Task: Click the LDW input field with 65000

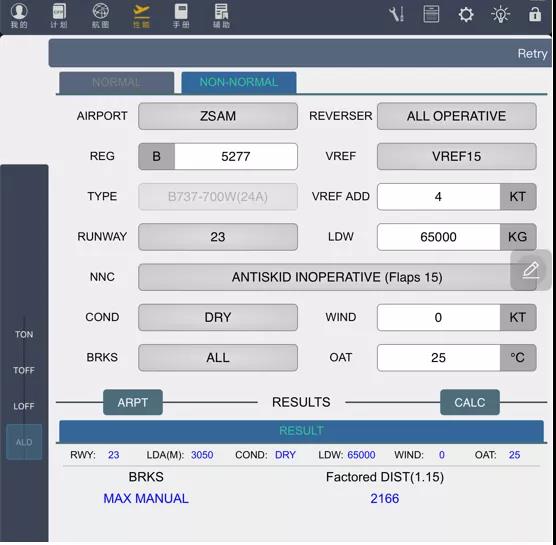Action: pos(438,237)
